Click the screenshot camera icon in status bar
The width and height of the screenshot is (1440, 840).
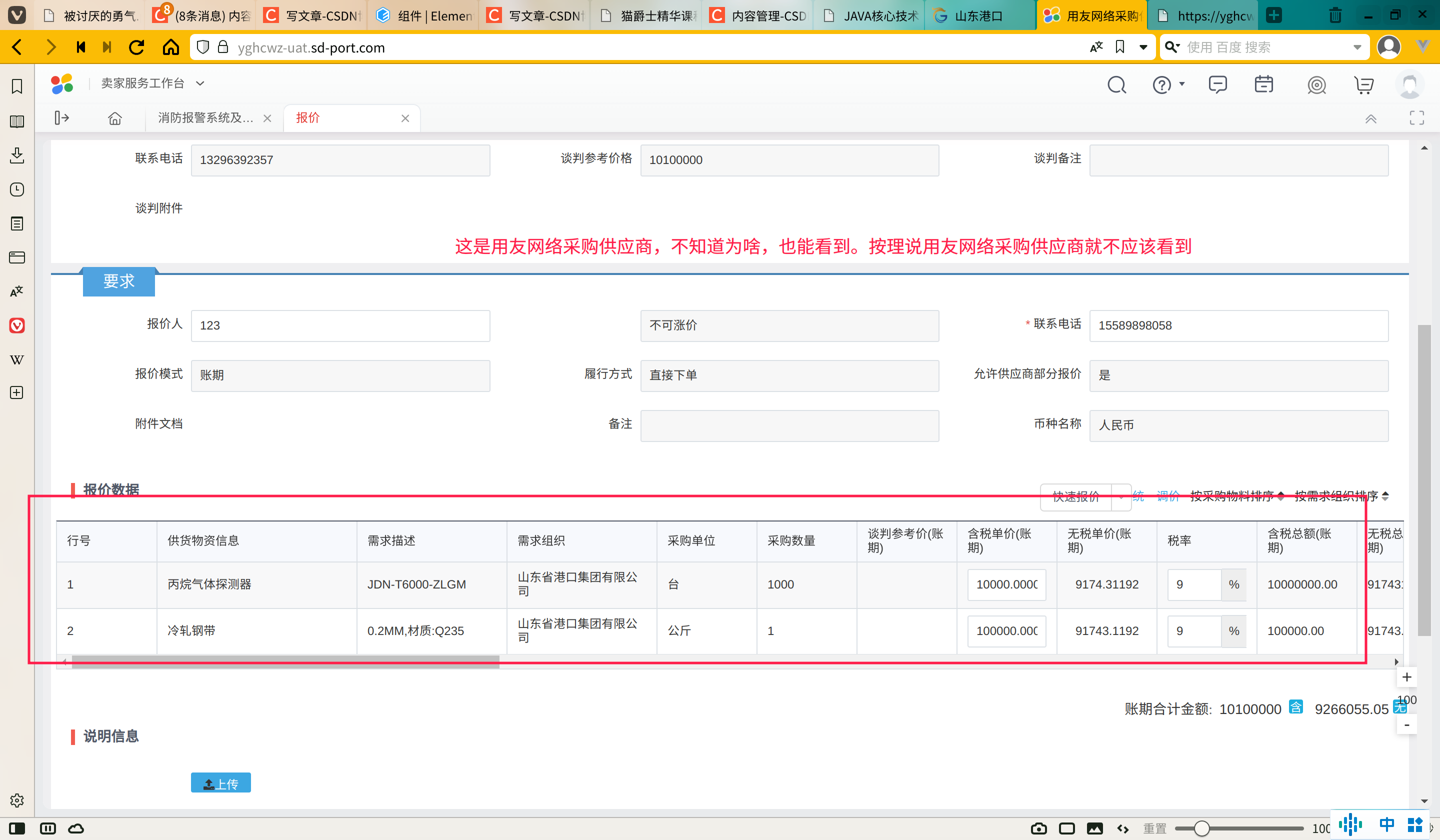tap(1038, 828)
